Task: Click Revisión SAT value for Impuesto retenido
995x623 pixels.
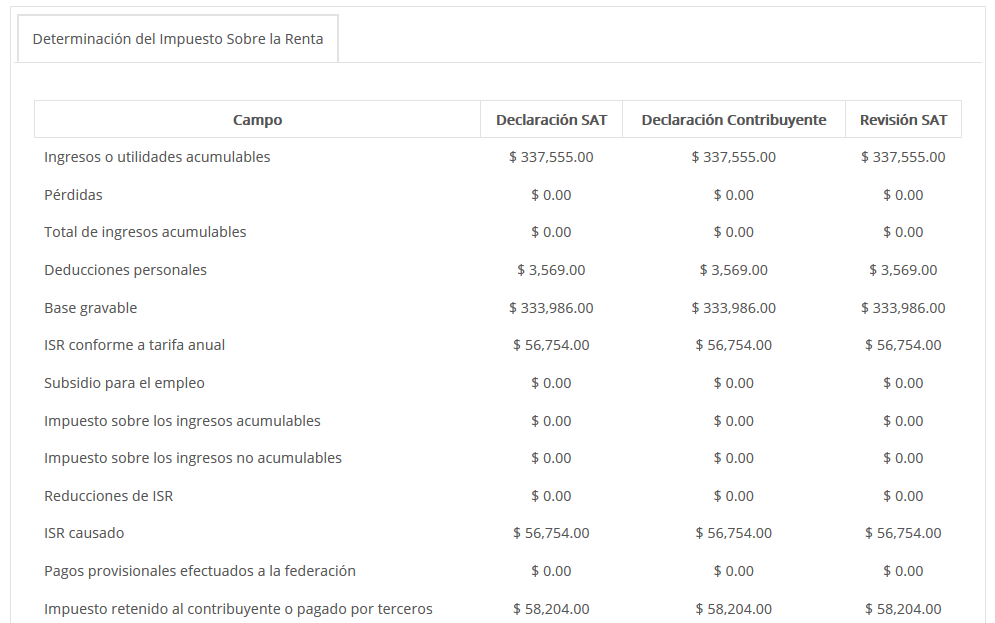Action: (x=903, y=609)
